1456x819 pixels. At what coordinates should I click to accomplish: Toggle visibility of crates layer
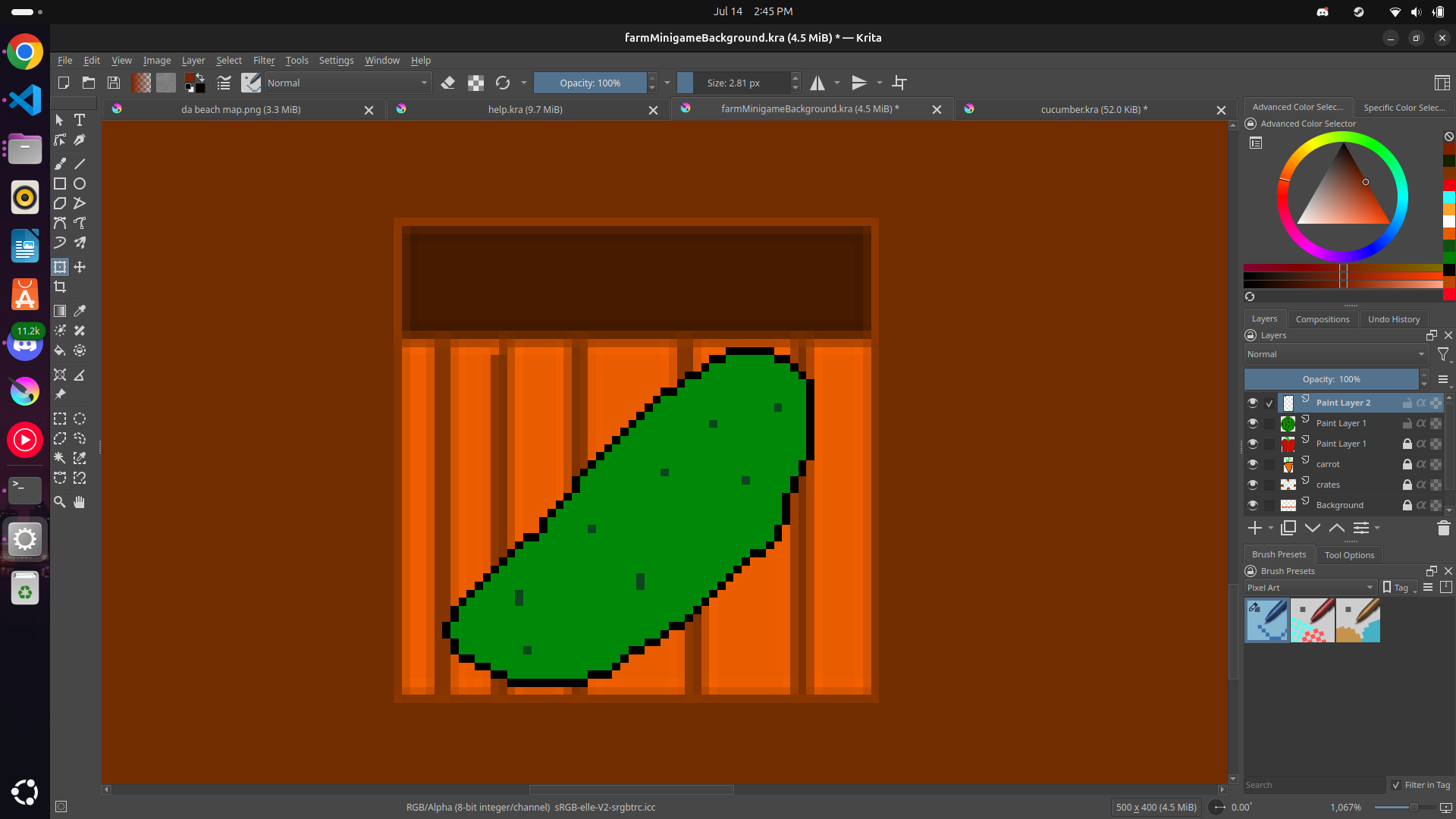click(x=1252, y=485)
